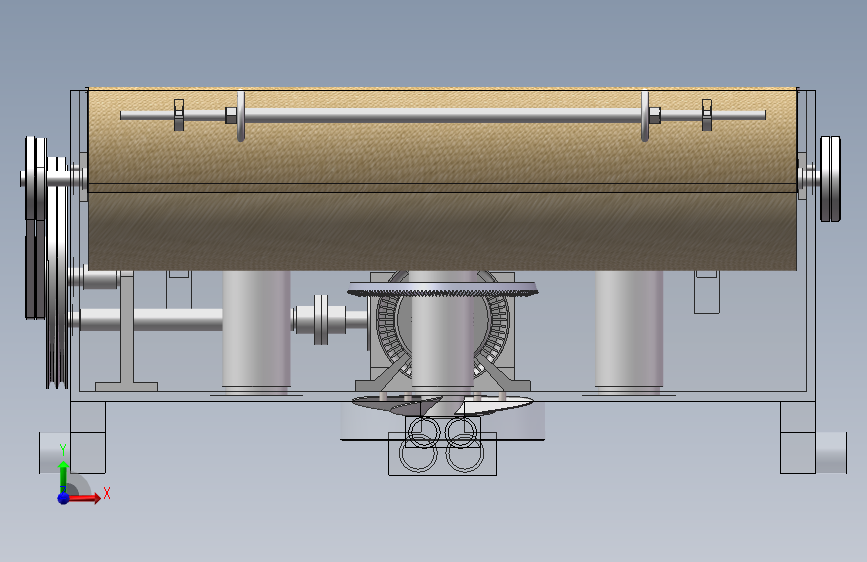This screenshot has width=867, height=562.
Task: Select the toothed ring gear beneath the drum
Action: pos(442,289)
